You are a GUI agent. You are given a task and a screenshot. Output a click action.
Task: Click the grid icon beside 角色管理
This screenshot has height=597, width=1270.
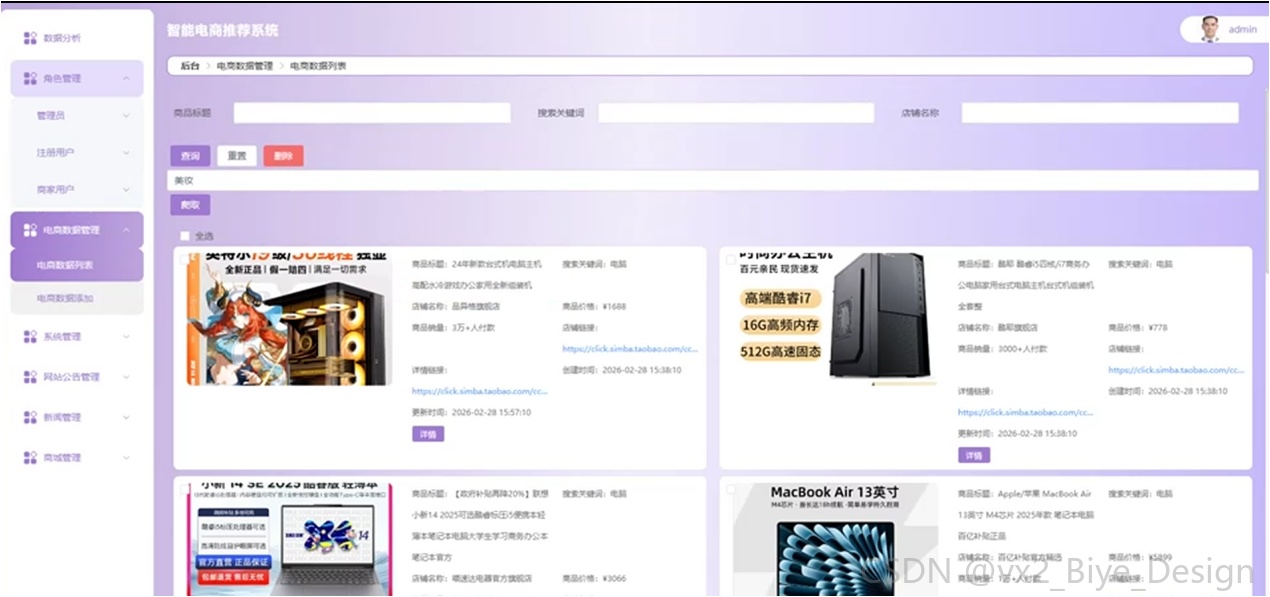pyautogui.click(x=30, y=78)
